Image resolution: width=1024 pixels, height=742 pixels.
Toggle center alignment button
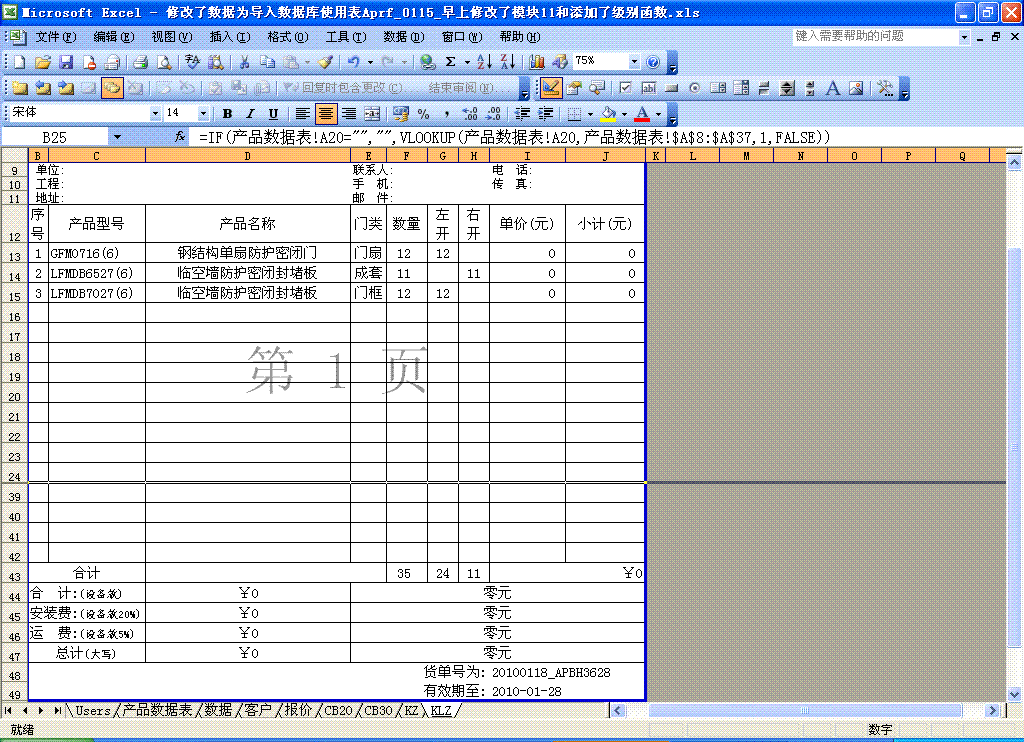point(325,114)
